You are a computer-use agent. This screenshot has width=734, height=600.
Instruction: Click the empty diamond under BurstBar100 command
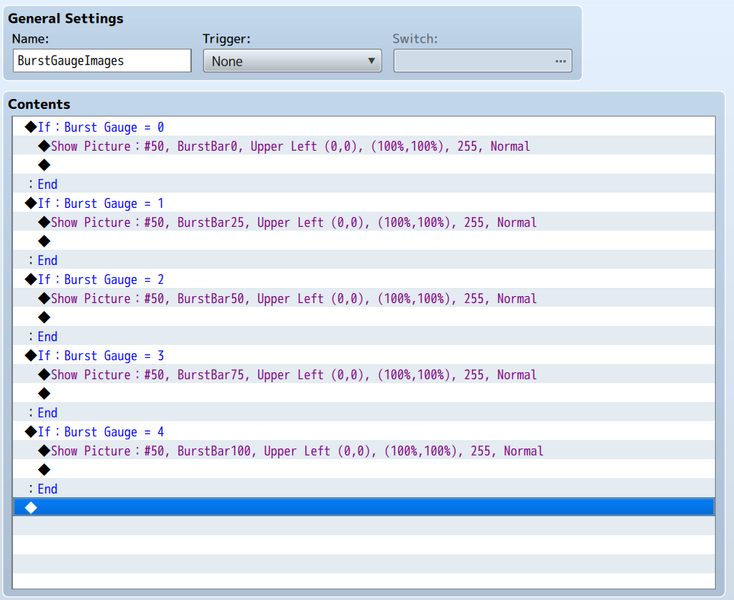click(44, 470)
